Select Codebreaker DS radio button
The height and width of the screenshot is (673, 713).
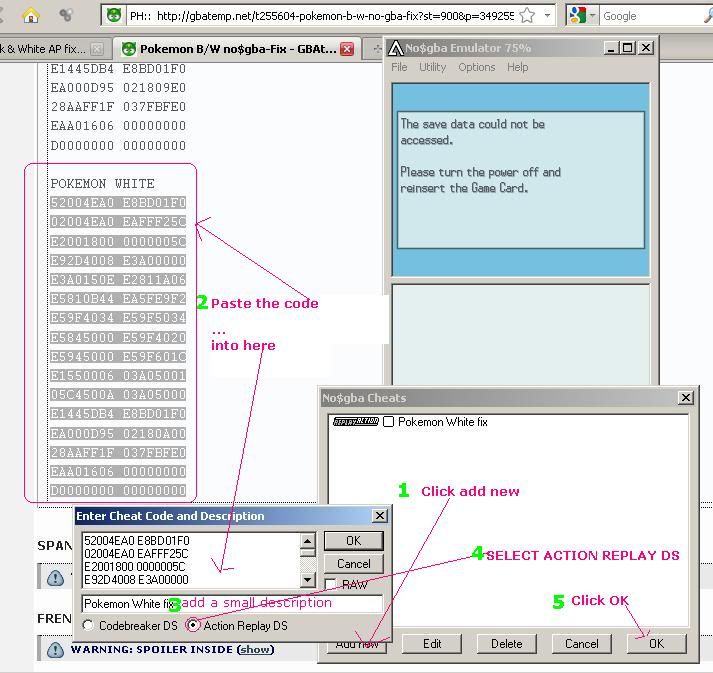coord(88,626)
